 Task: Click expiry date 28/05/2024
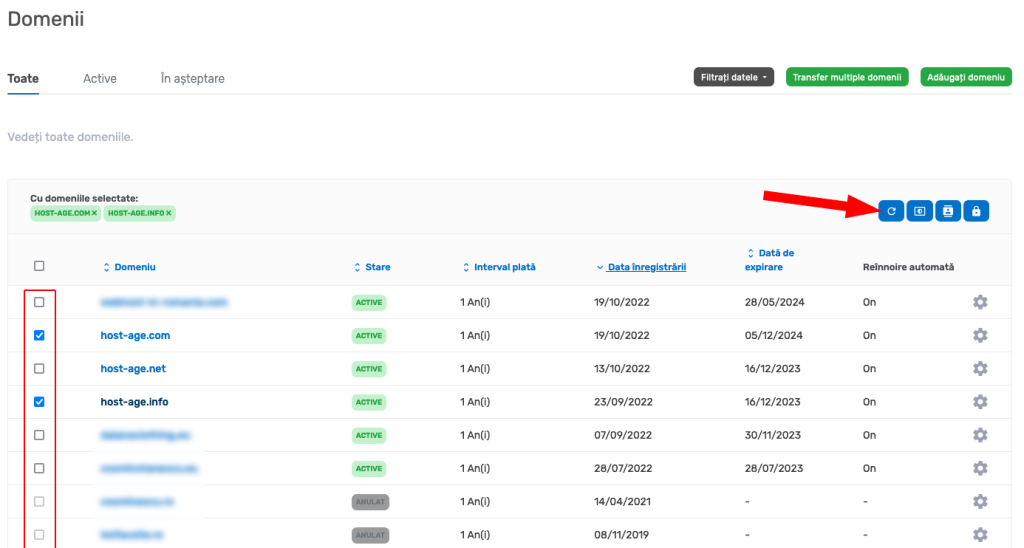click(x=774, y=302)
